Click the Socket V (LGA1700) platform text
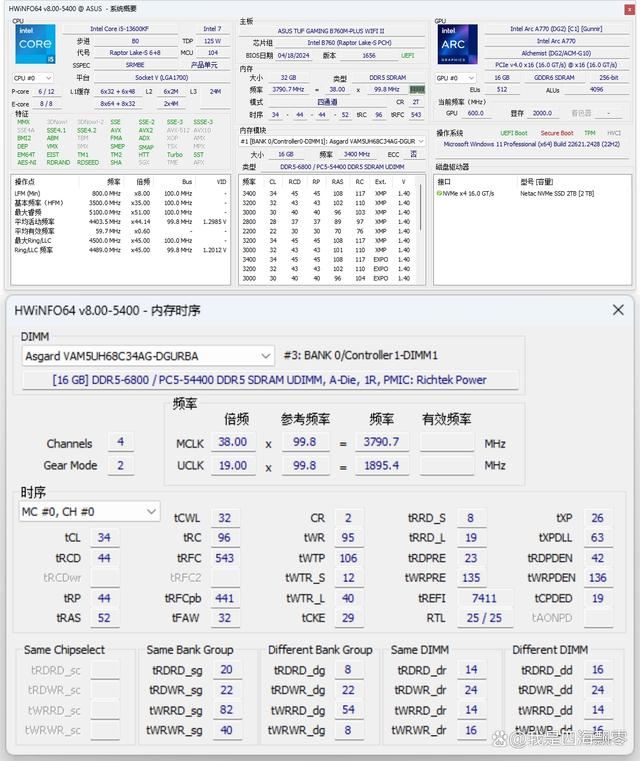 point(162,78)
